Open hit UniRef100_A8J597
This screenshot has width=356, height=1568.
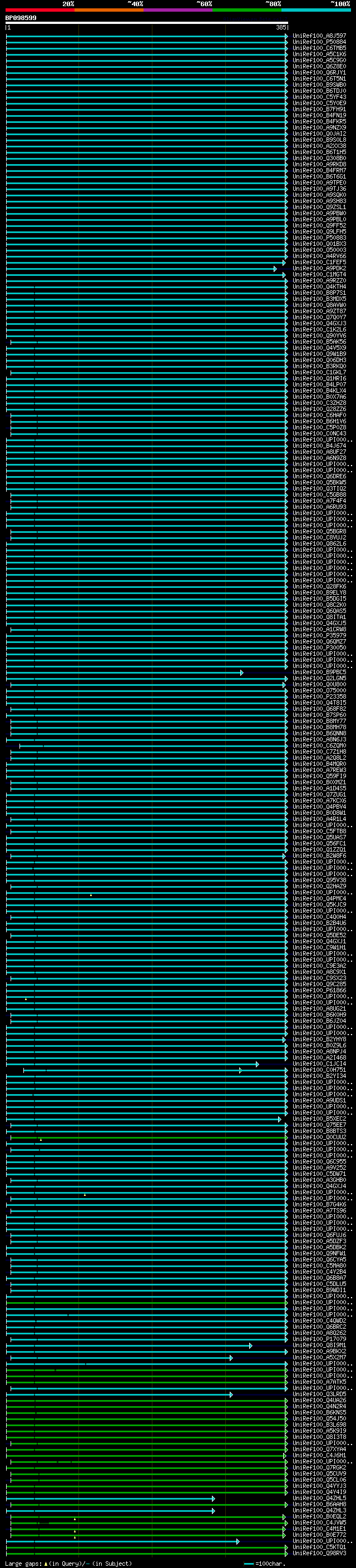pyautogui.click(x=319, y=36)
